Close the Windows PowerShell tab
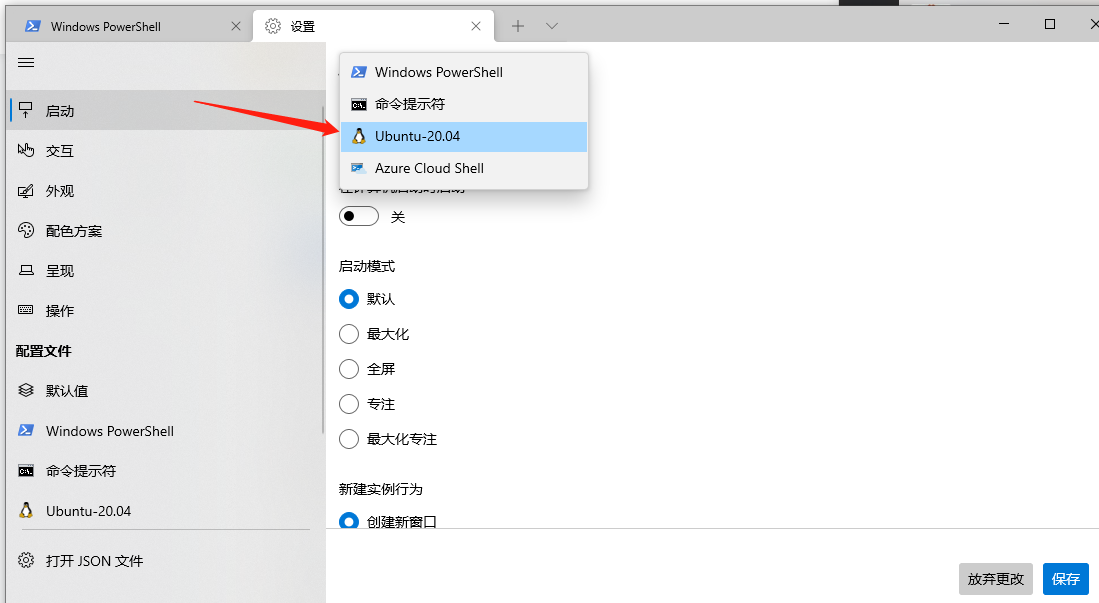 236,26
